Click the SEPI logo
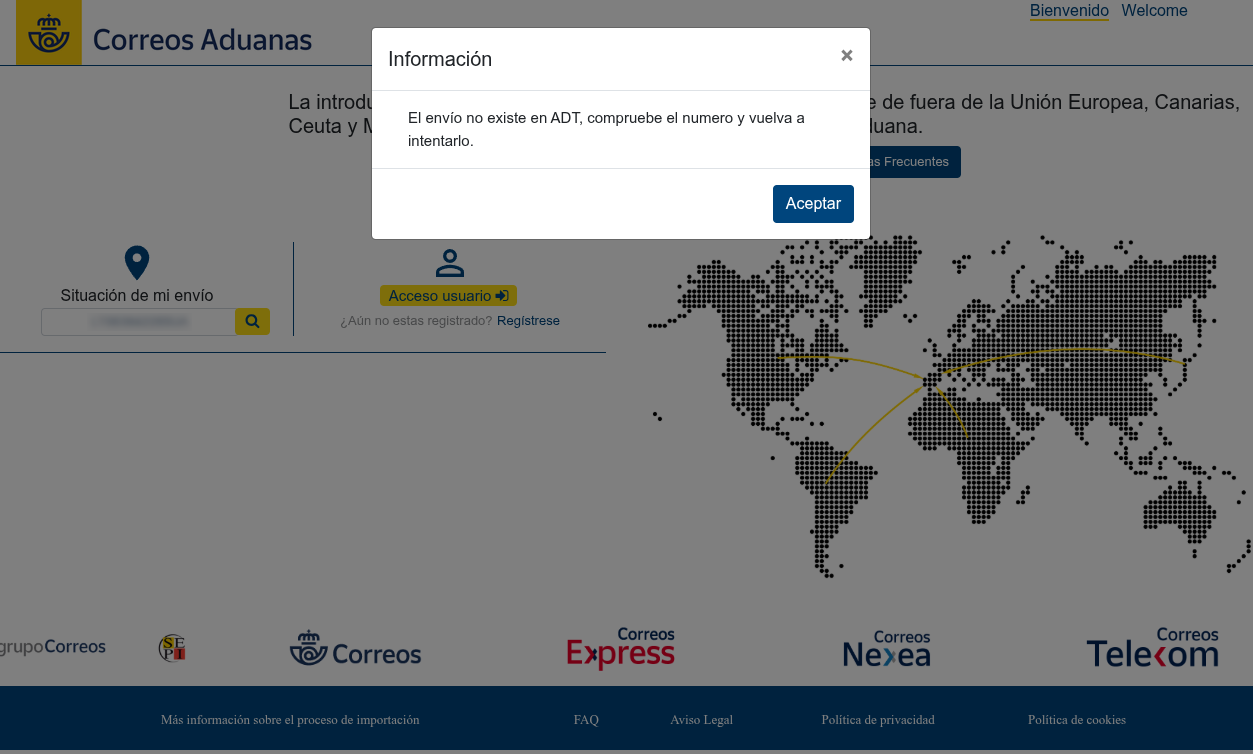This screenshot has width=1253, height=754. [x=172, y=648]
